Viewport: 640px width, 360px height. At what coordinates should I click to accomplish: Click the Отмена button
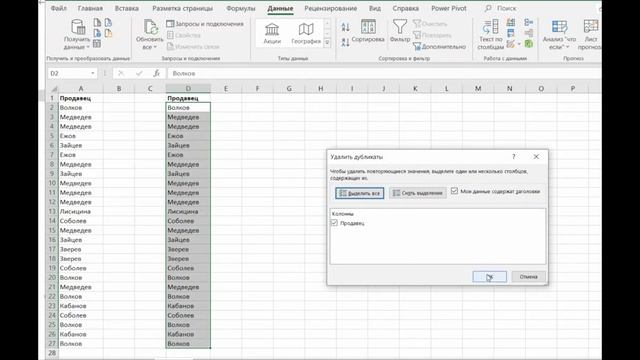[529, 277]
